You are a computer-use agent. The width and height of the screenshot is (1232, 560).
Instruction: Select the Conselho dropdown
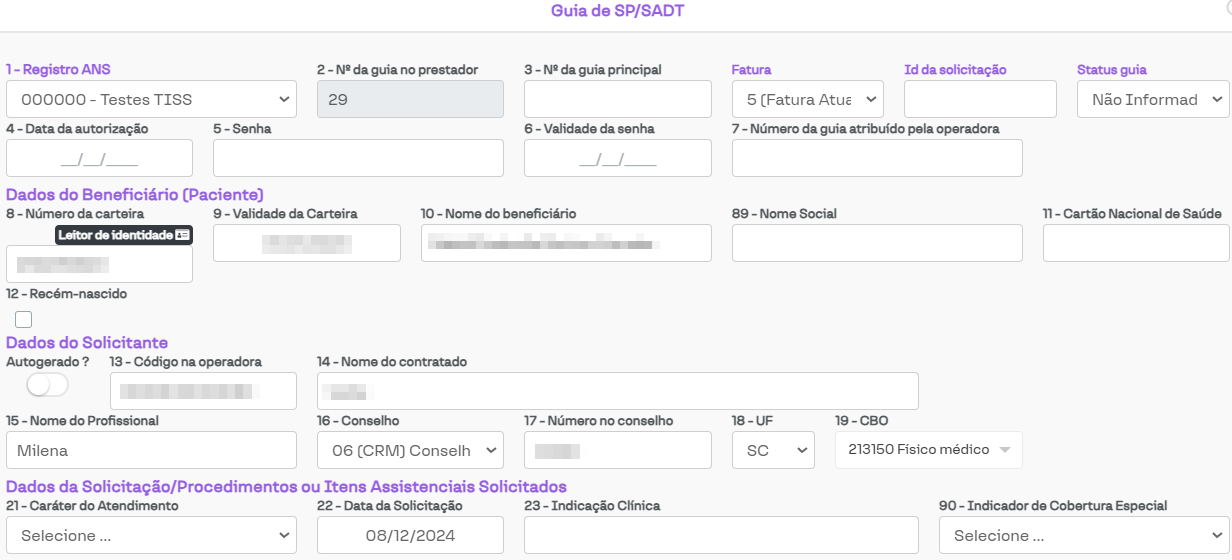410,451
